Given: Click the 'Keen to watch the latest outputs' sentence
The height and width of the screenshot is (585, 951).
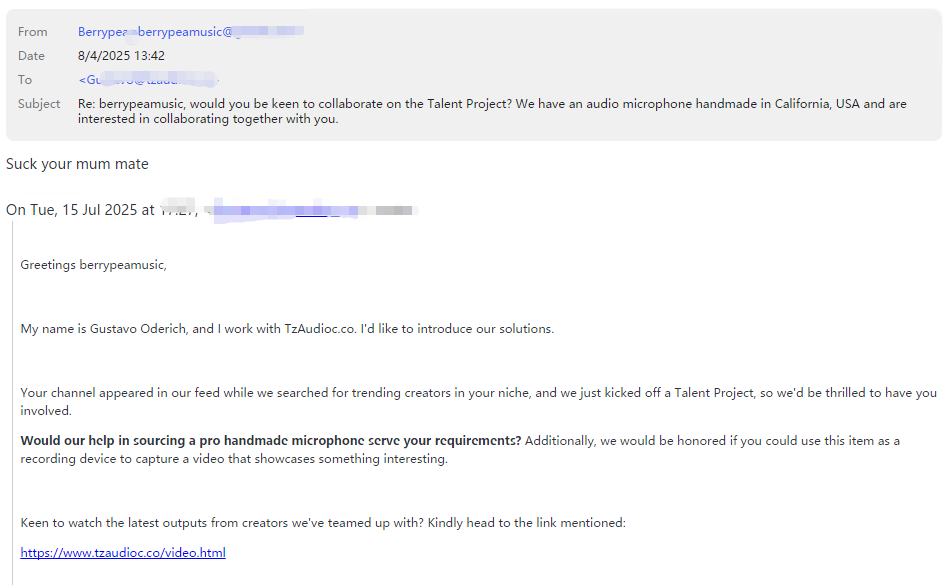Looking at the screenshot, I should tap(323, 523).
